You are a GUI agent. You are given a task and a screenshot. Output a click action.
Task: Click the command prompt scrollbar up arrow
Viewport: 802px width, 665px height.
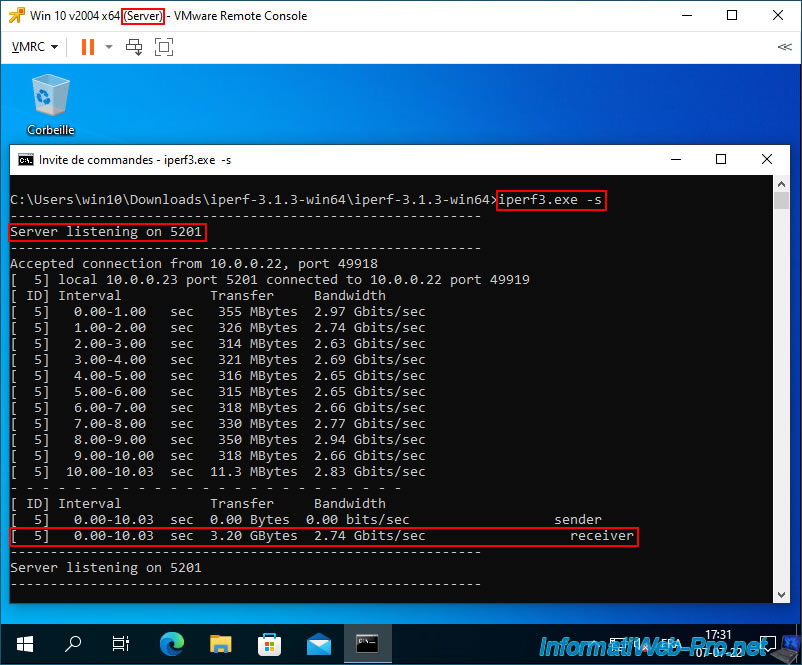[782, 185]
